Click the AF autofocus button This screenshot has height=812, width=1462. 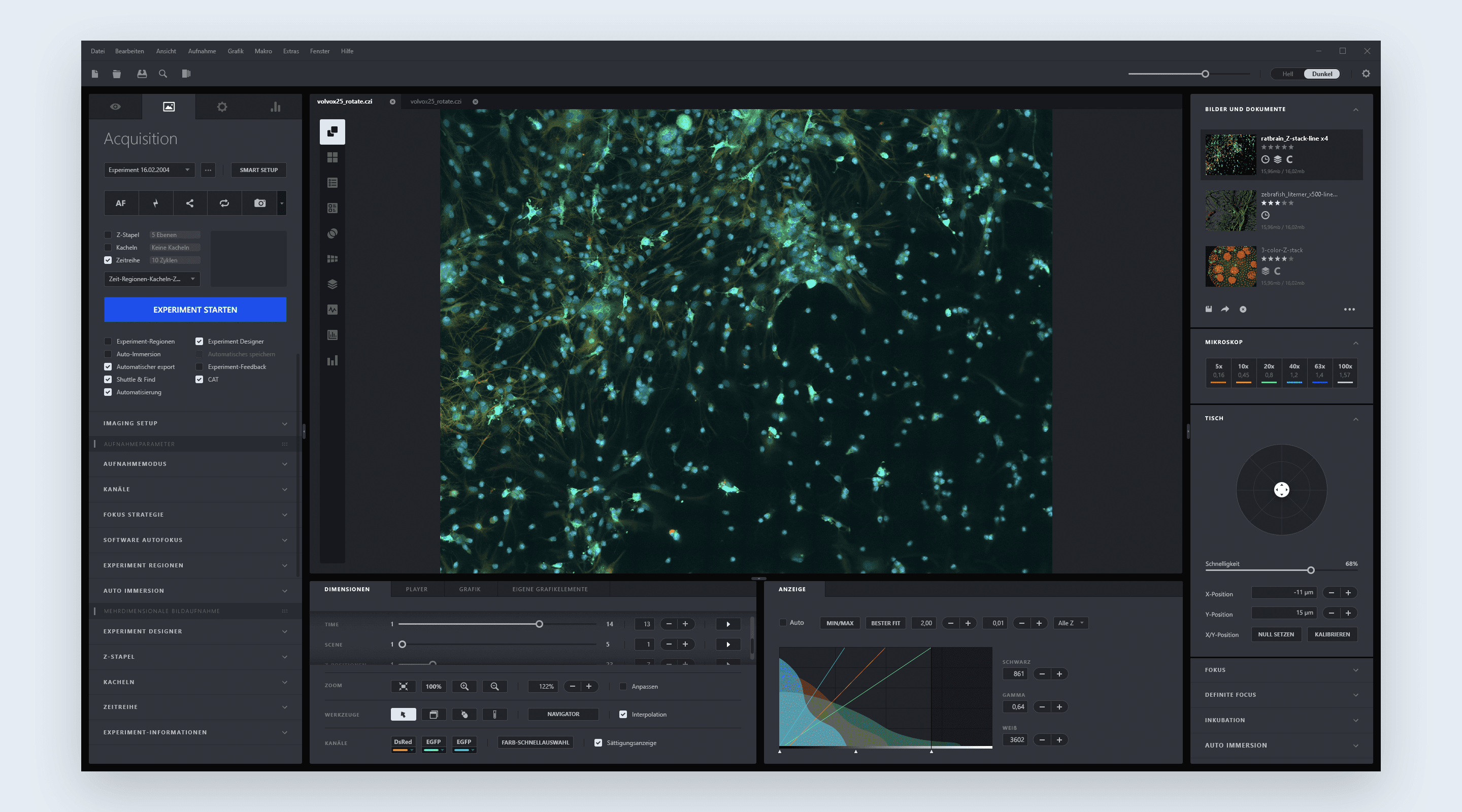(121, 203)
